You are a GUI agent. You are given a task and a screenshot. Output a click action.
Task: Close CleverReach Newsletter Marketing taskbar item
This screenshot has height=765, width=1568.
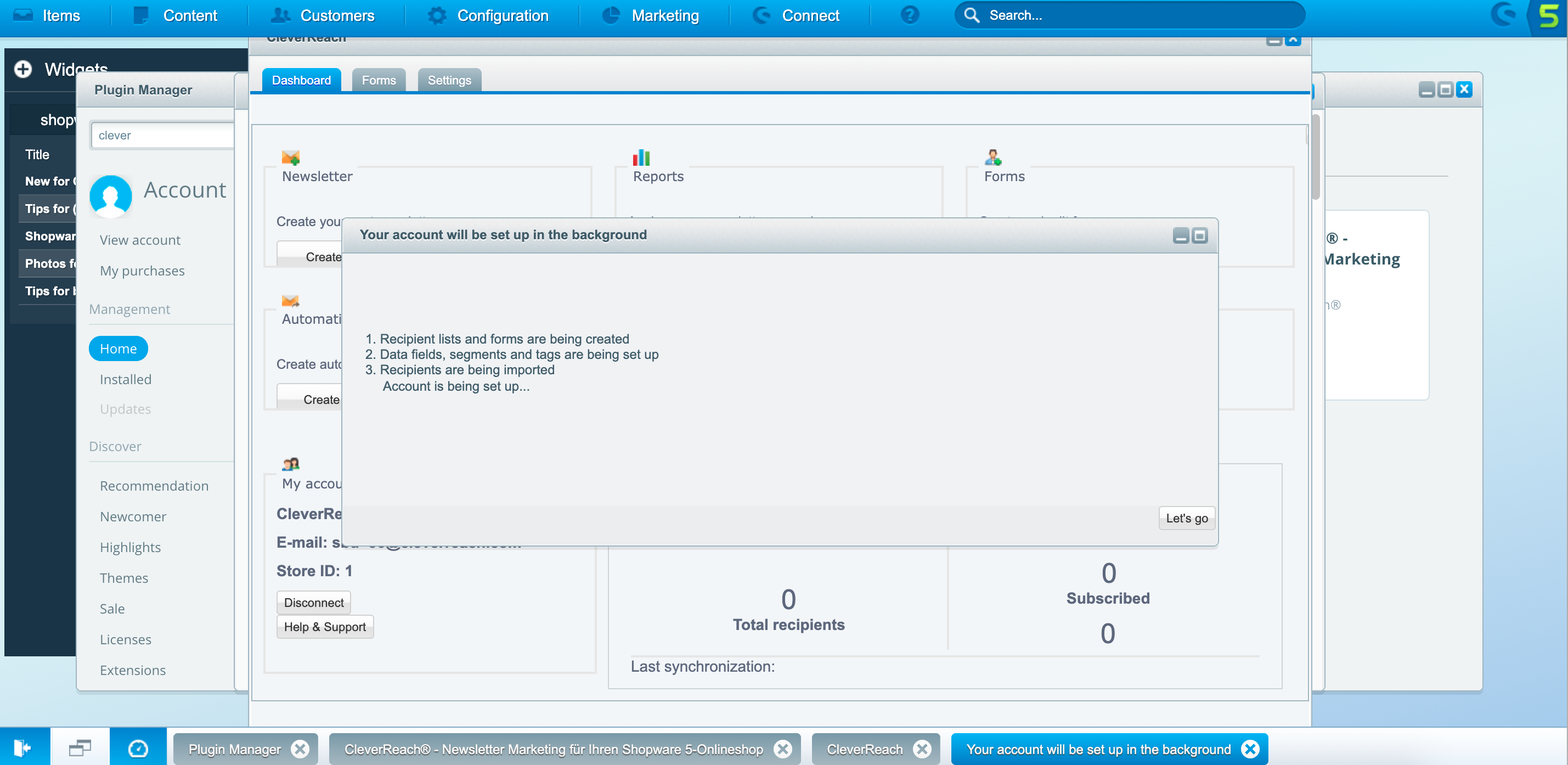(783, 749)
